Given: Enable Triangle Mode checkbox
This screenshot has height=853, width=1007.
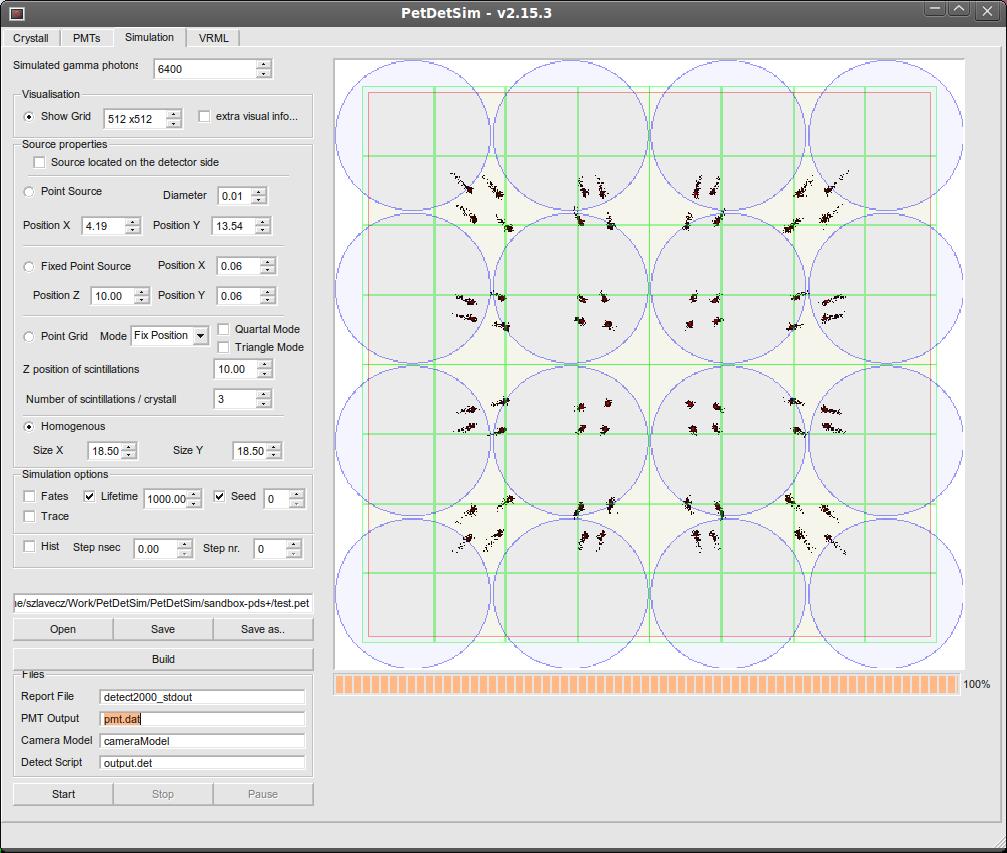Looking at the screenshot, I should 223,347.
